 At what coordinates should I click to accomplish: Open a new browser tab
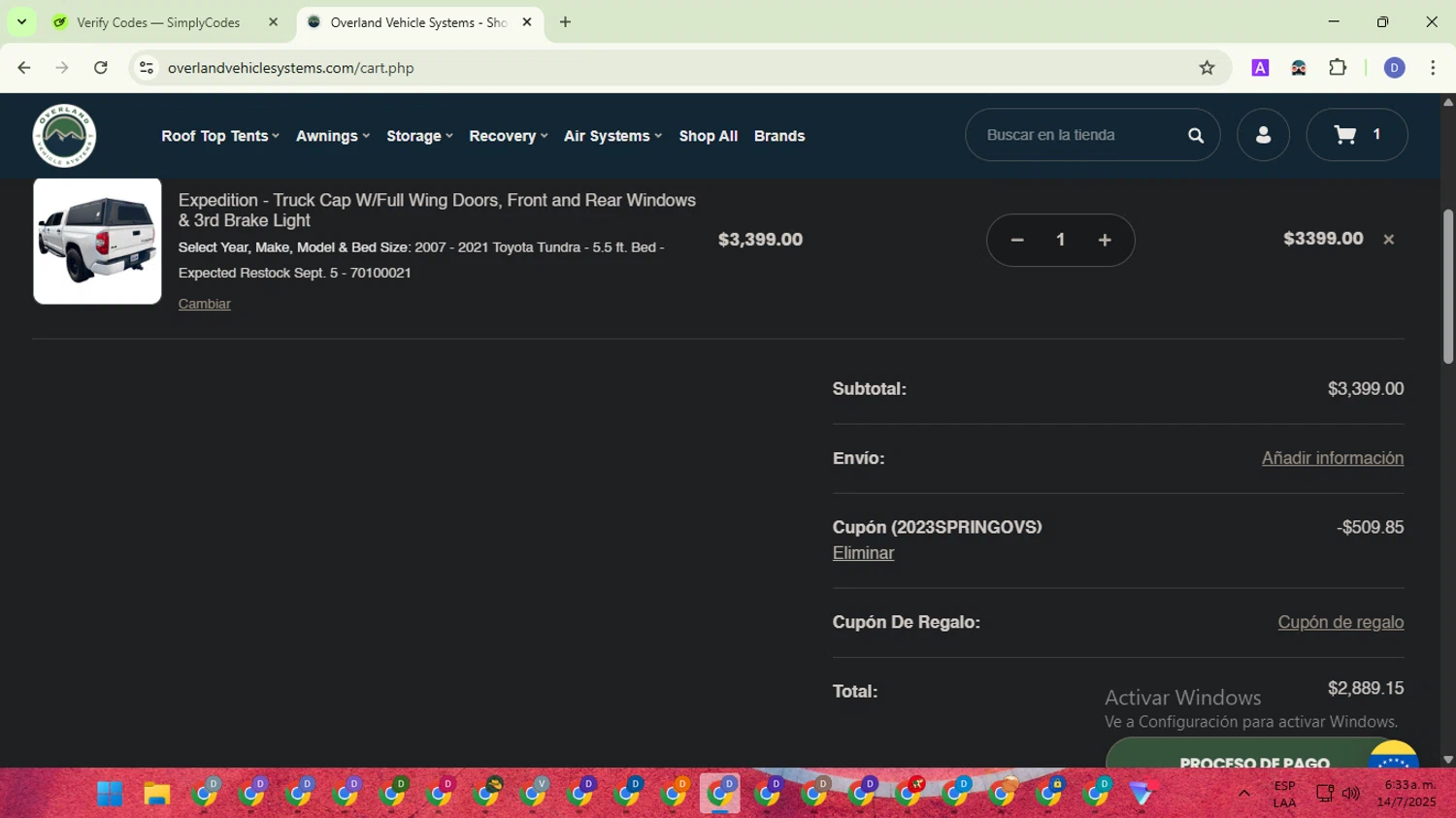click(x=565, y=22)
